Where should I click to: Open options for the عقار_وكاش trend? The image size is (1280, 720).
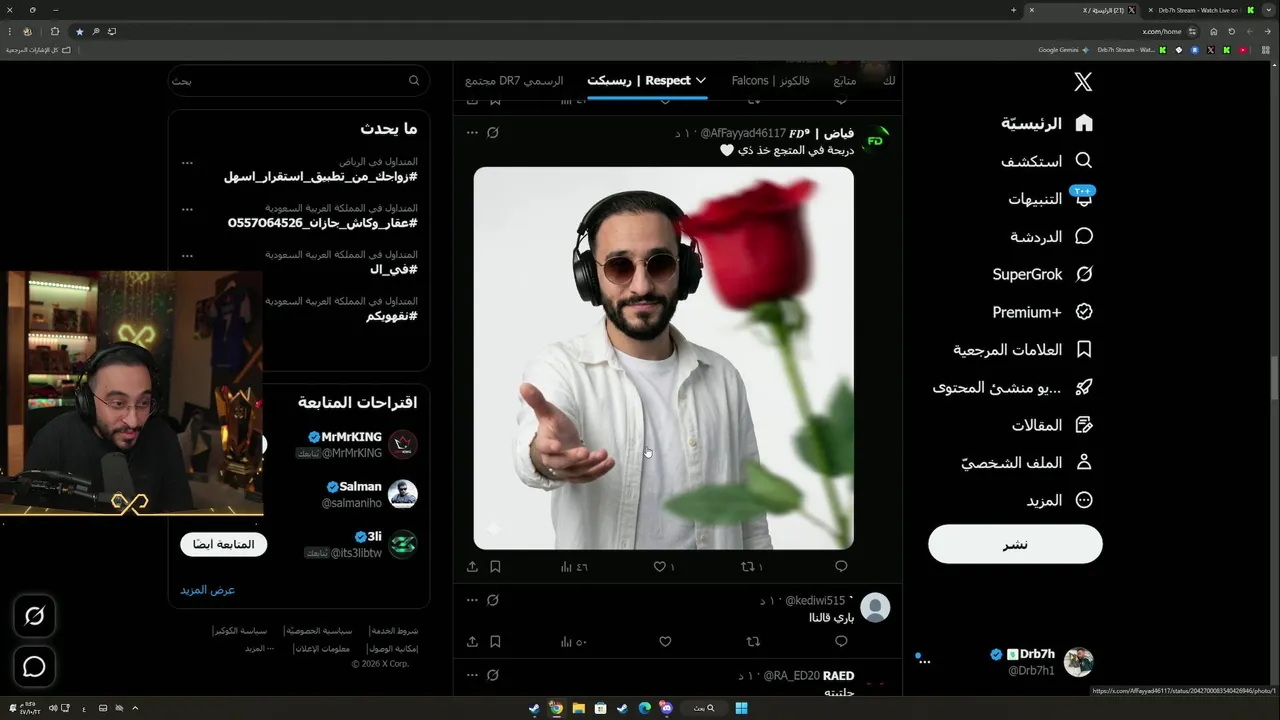[x=187, y=209]
